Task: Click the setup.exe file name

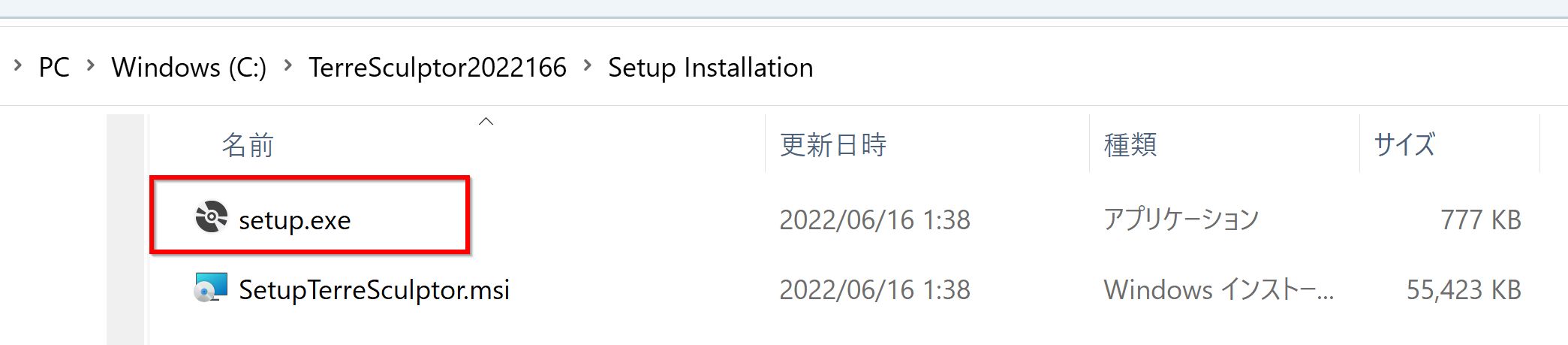Action: coord(294,220)
